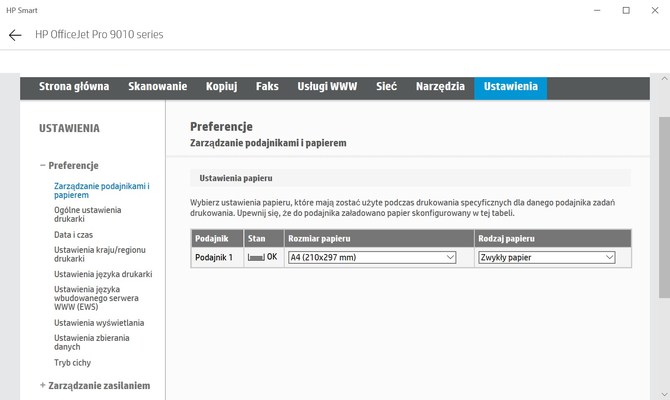Screen dimensions: 670x400
Task: Go to Data i czas settings
Action: pos(73,235)
